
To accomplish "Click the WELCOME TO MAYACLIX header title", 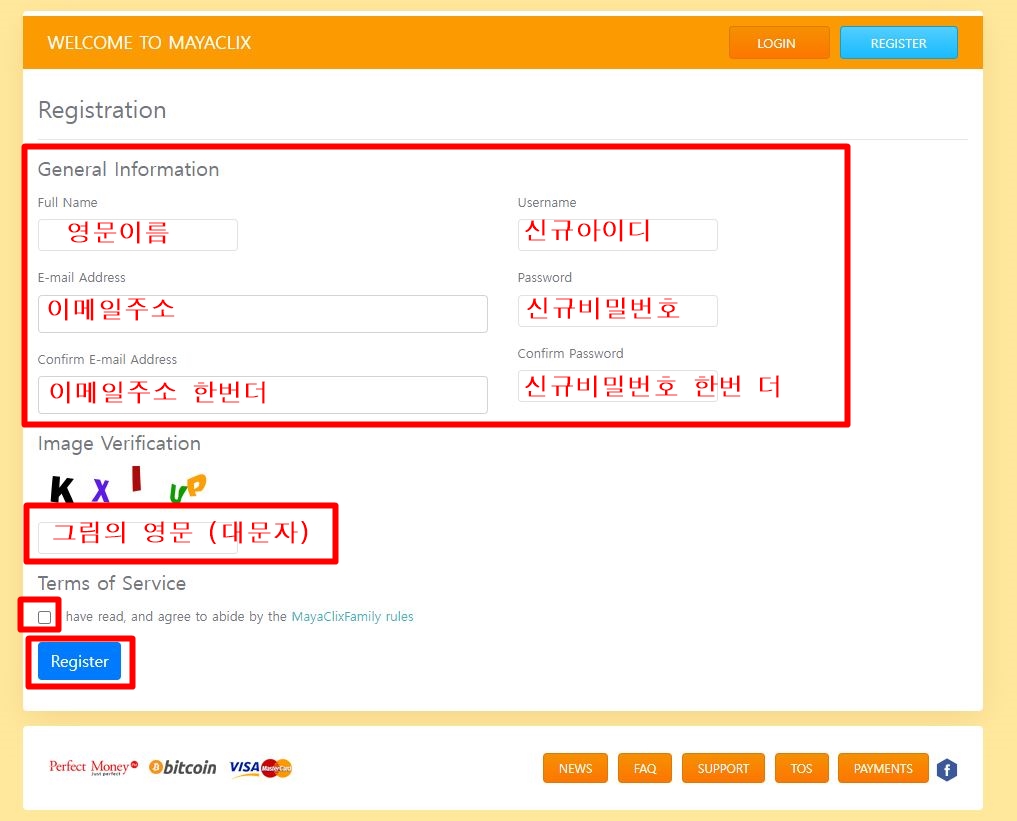I will [x=149, y=43].
